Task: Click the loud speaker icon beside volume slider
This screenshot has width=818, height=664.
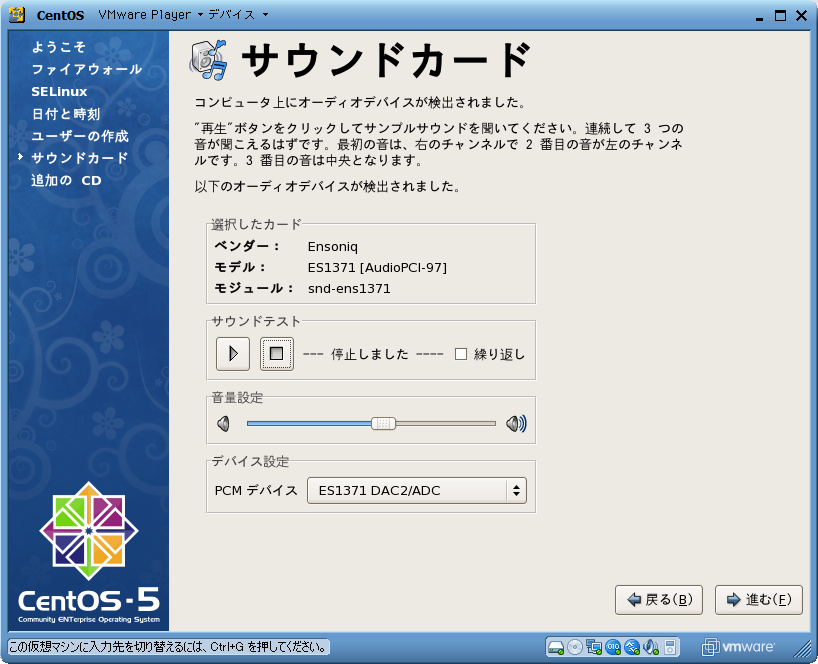Action: pyautogui.click(x=516, y=424)
